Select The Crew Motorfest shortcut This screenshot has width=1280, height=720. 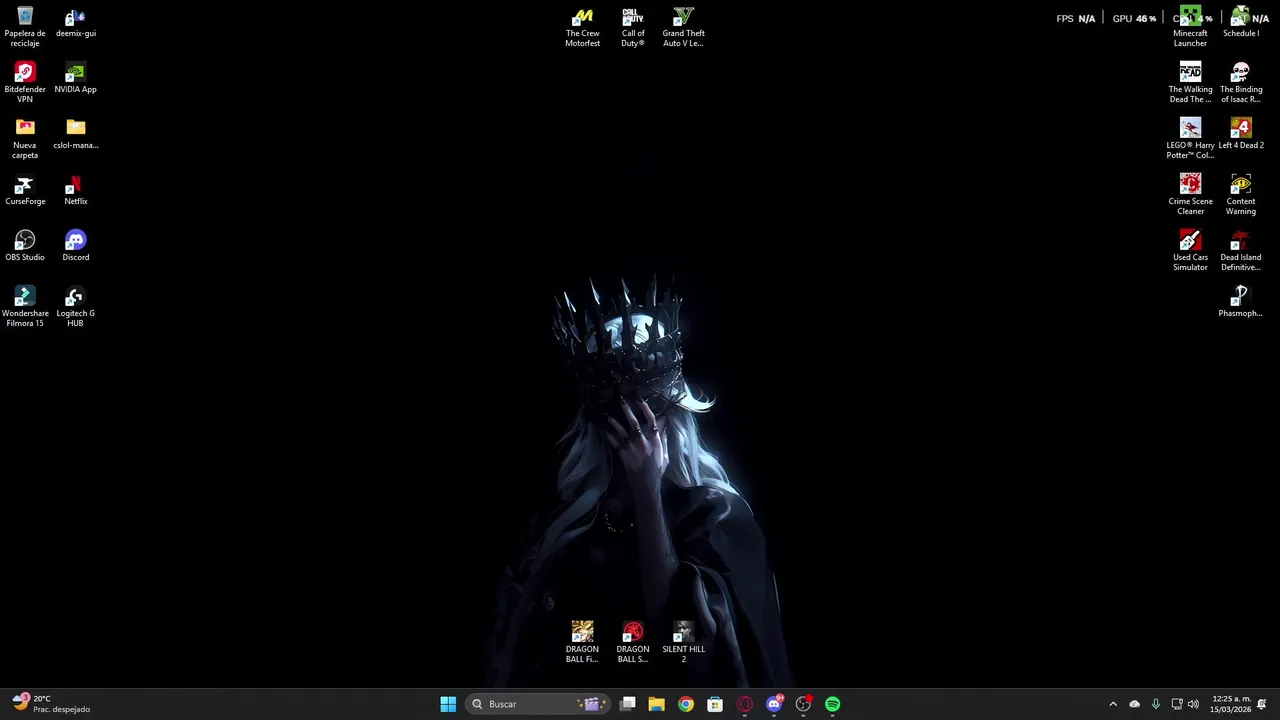[x=582, y=27]
